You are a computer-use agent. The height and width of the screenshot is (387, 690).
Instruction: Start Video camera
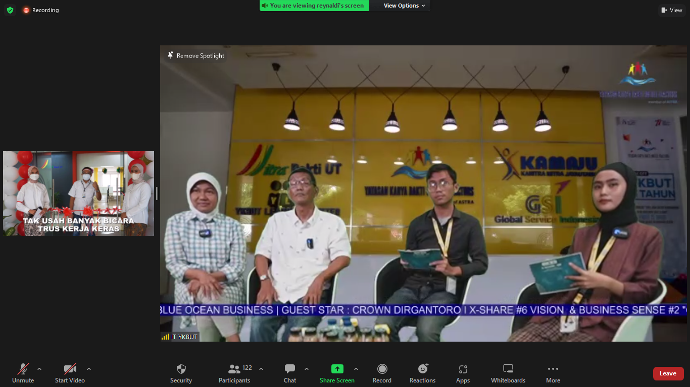pyautogui.click(x=70, y=373)
